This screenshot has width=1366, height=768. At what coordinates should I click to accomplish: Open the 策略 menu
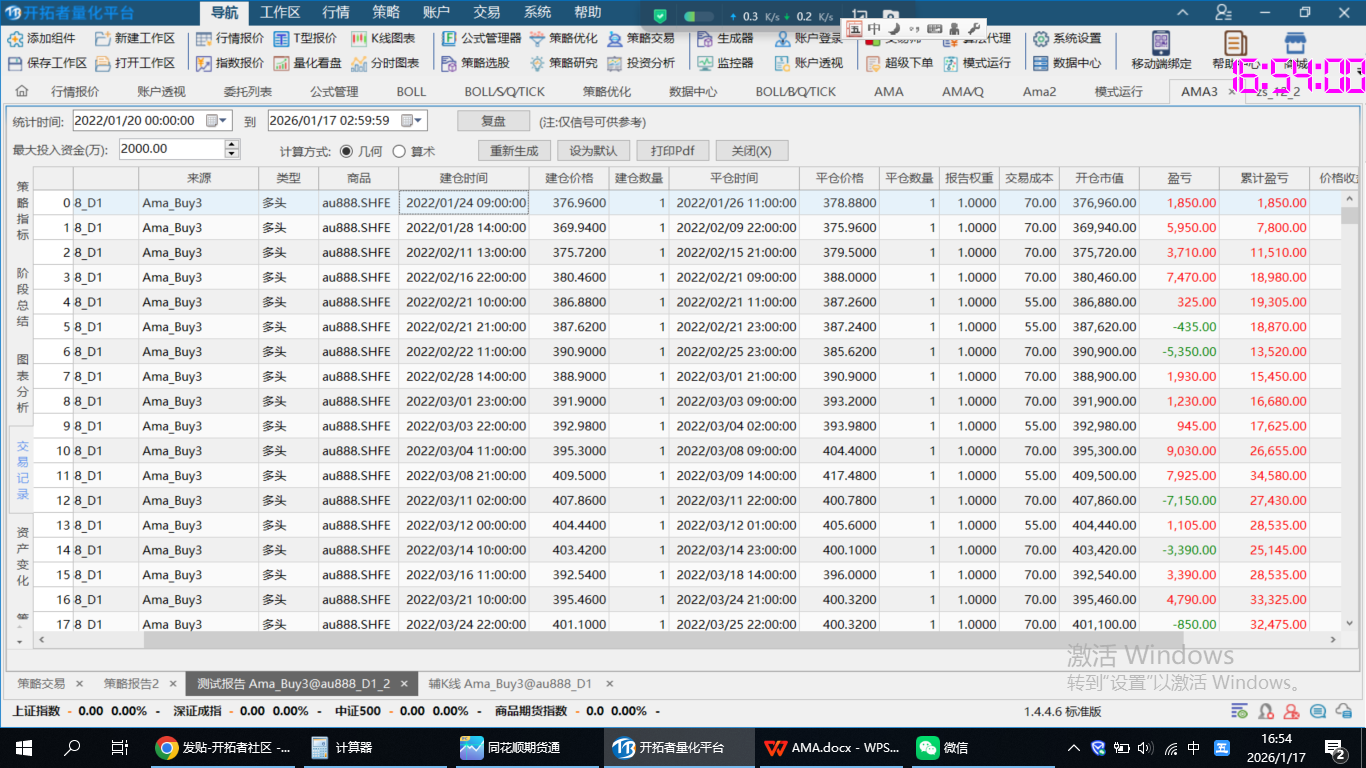(x=385, y=12)
